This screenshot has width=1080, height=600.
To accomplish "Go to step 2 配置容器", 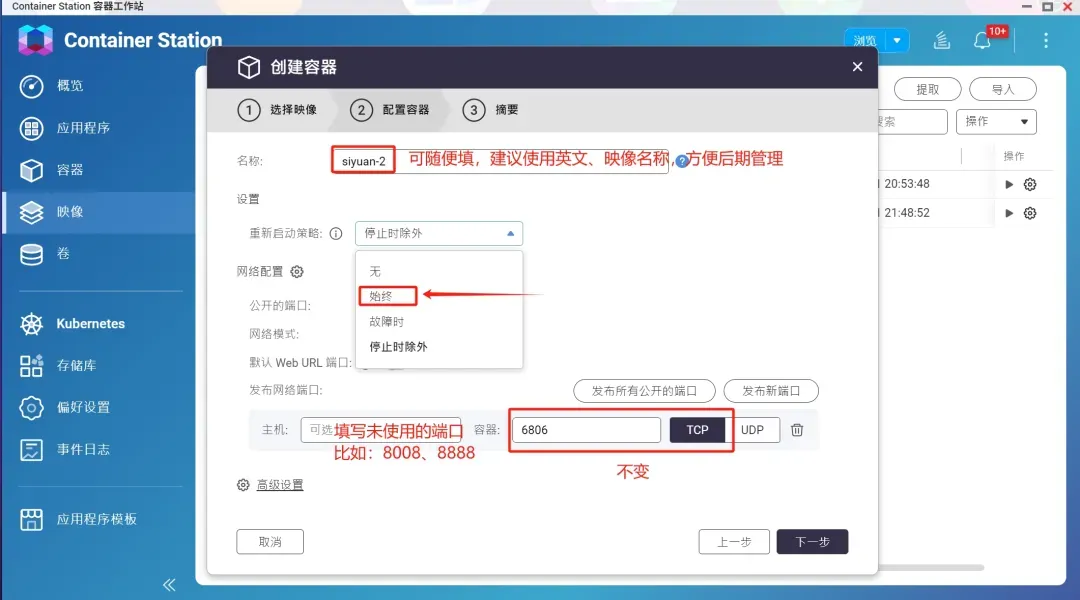I will pos(390,110).
